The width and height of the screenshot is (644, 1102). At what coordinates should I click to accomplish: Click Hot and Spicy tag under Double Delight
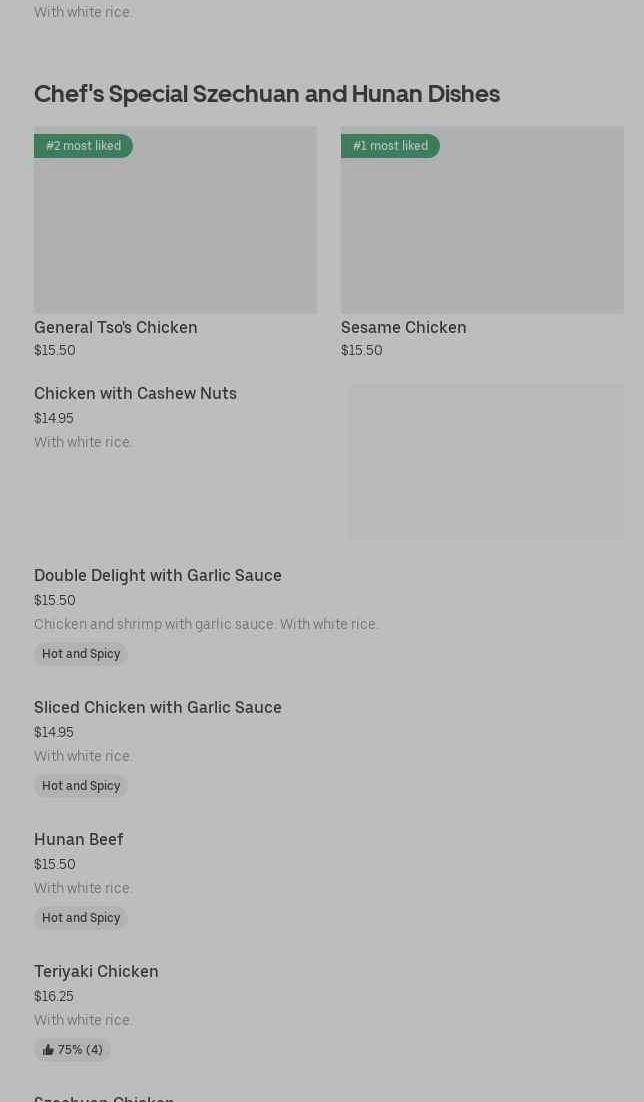click(81, 654)
